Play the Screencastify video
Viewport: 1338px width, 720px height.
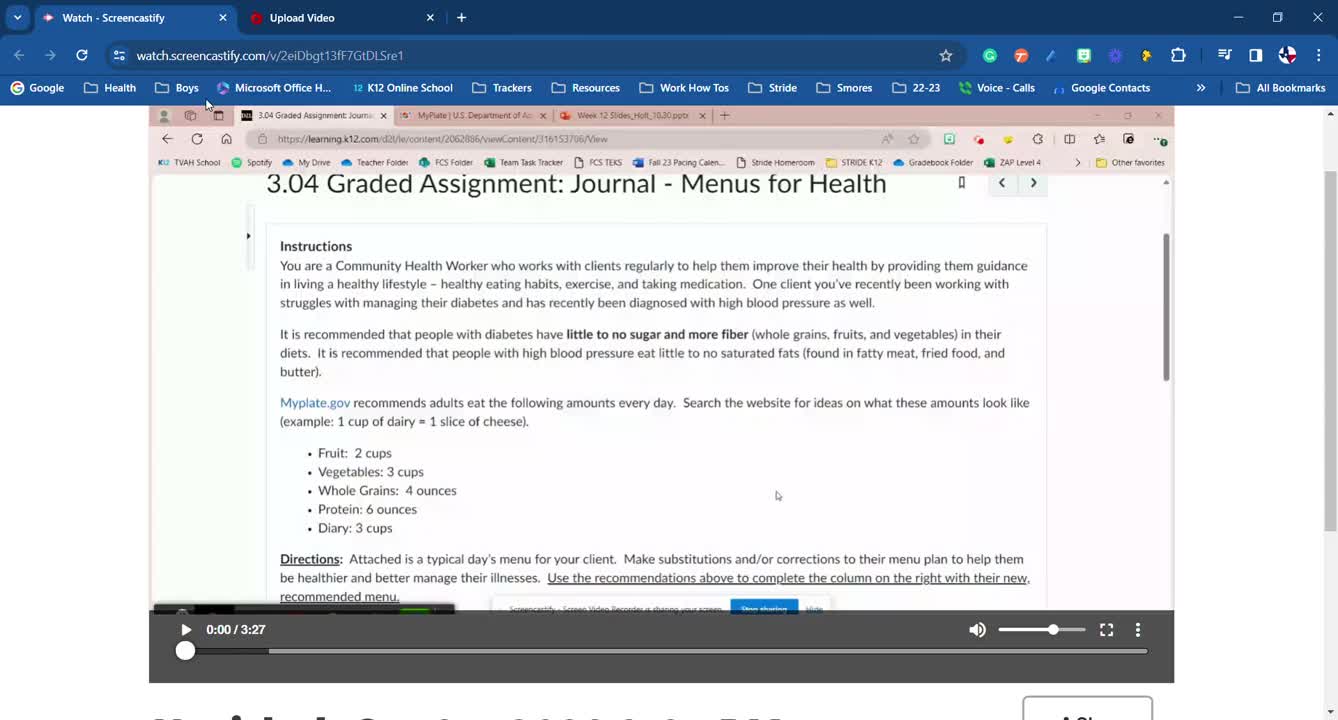point(185,630)
